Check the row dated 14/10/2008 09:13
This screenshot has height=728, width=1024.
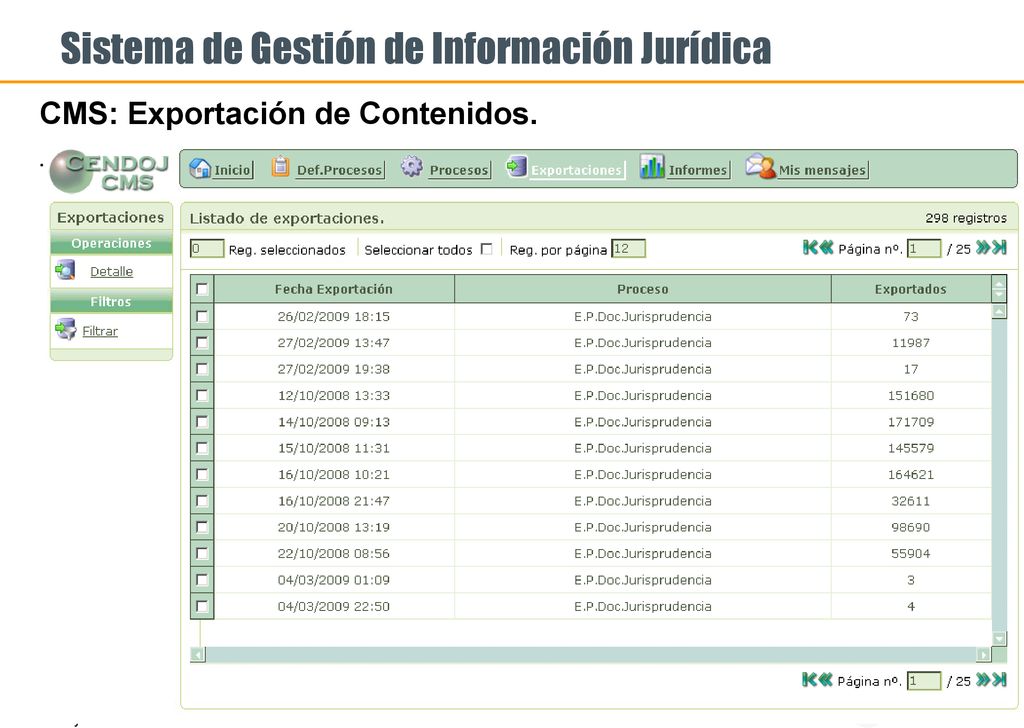click(202, 422)
